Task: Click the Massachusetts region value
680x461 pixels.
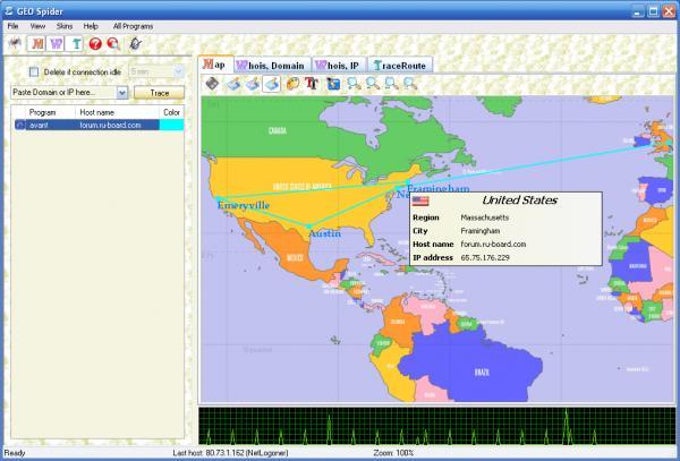Action: pyautogui.click(x=484, y=218)
